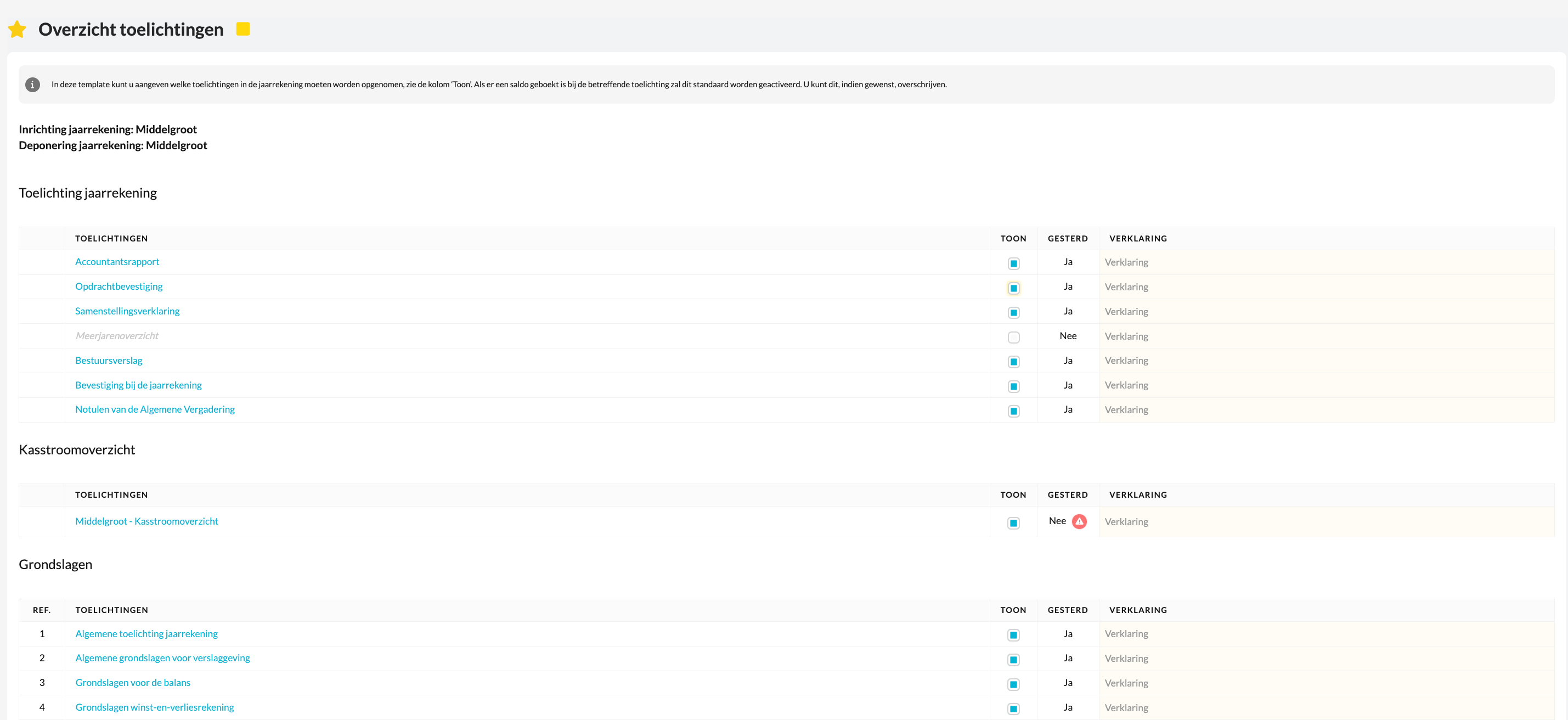Open Middelgroot - Kasstroomoverzicht link
The width and height of the screenshot is (1568, 720).
tap(146, 521)
